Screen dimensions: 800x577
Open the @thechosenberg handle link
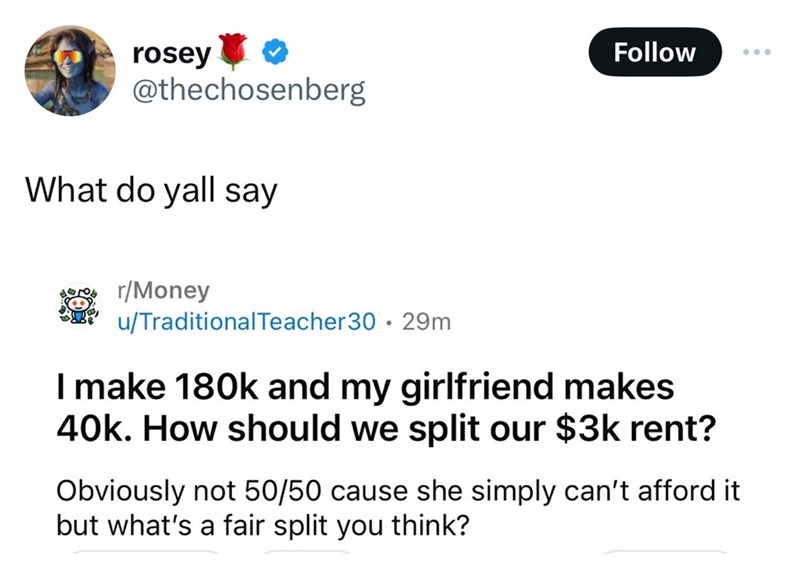pyautogui.click(x=249, y=92)
